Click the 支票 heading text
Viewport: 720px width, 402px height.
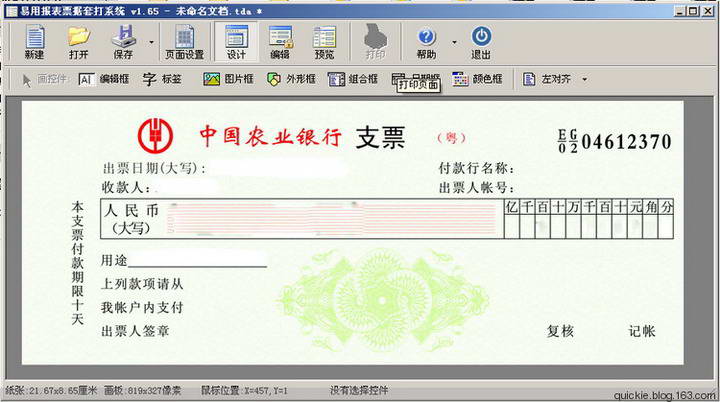pos(381,137)
